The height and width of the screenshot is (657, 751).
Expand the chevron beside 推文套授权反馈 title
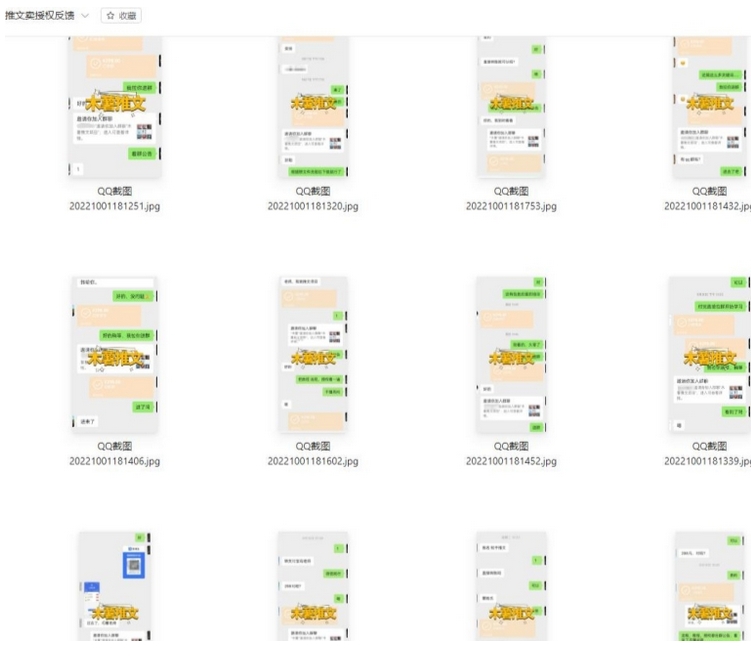tap(84, 16)
